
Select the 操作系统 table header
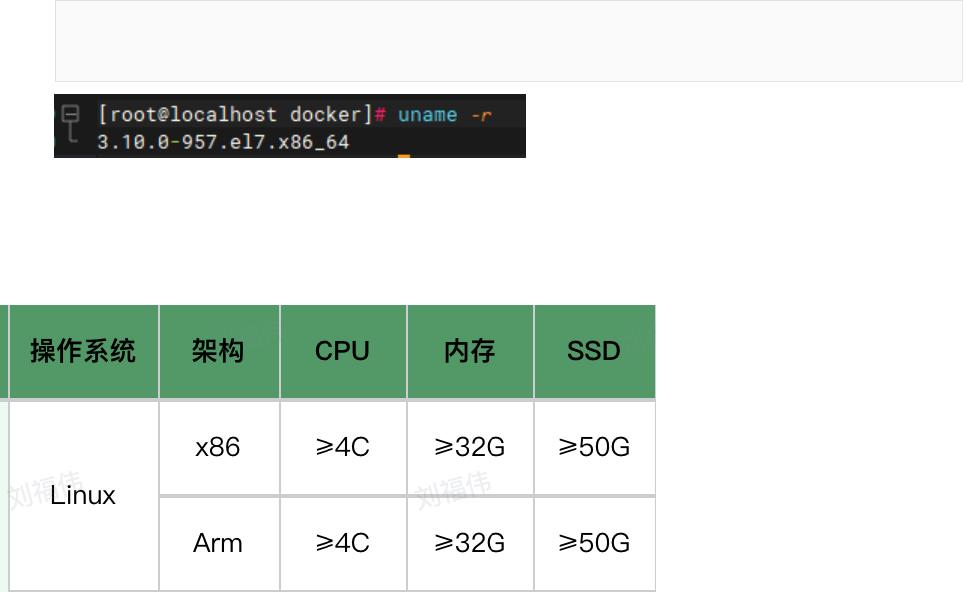[x=83, y=352]
